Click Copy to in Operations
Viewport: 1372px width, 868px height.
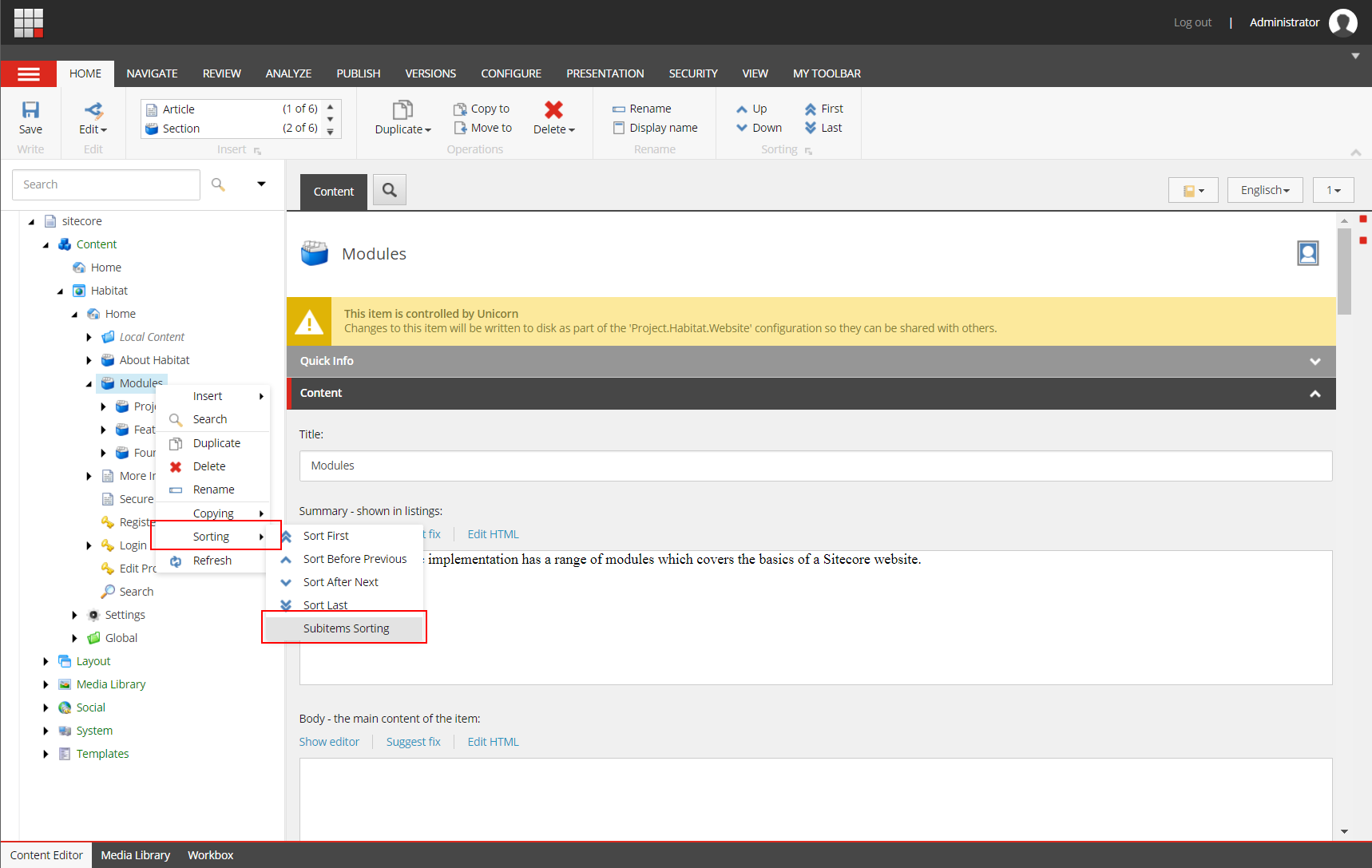pyautogui.click(x=482, y=109)
